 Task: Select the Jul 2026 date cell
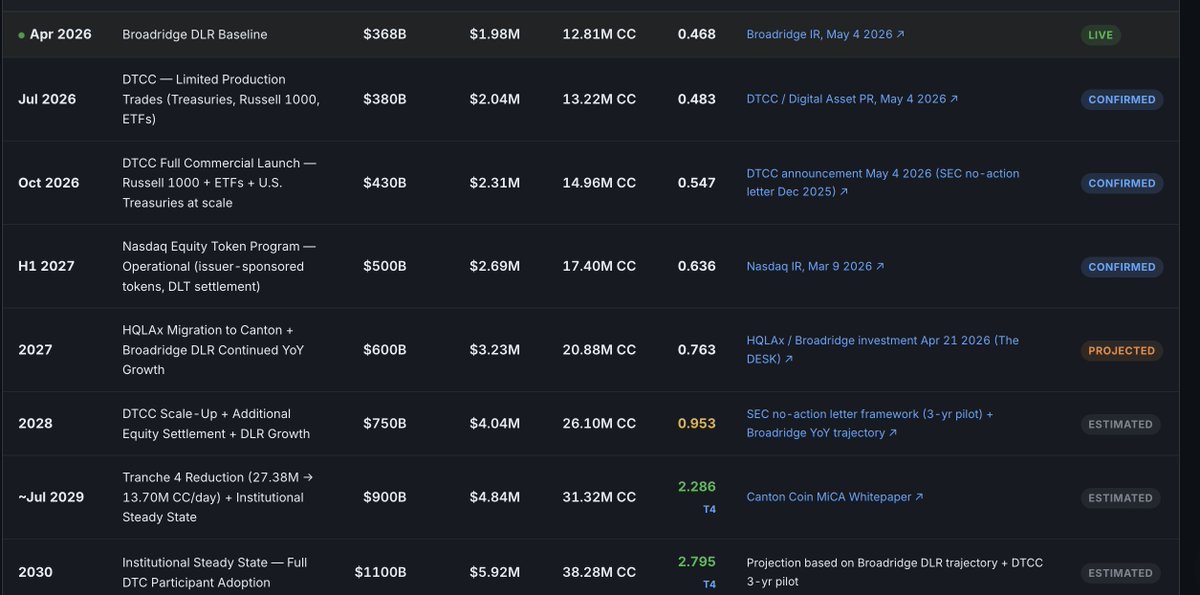point(47,99)
